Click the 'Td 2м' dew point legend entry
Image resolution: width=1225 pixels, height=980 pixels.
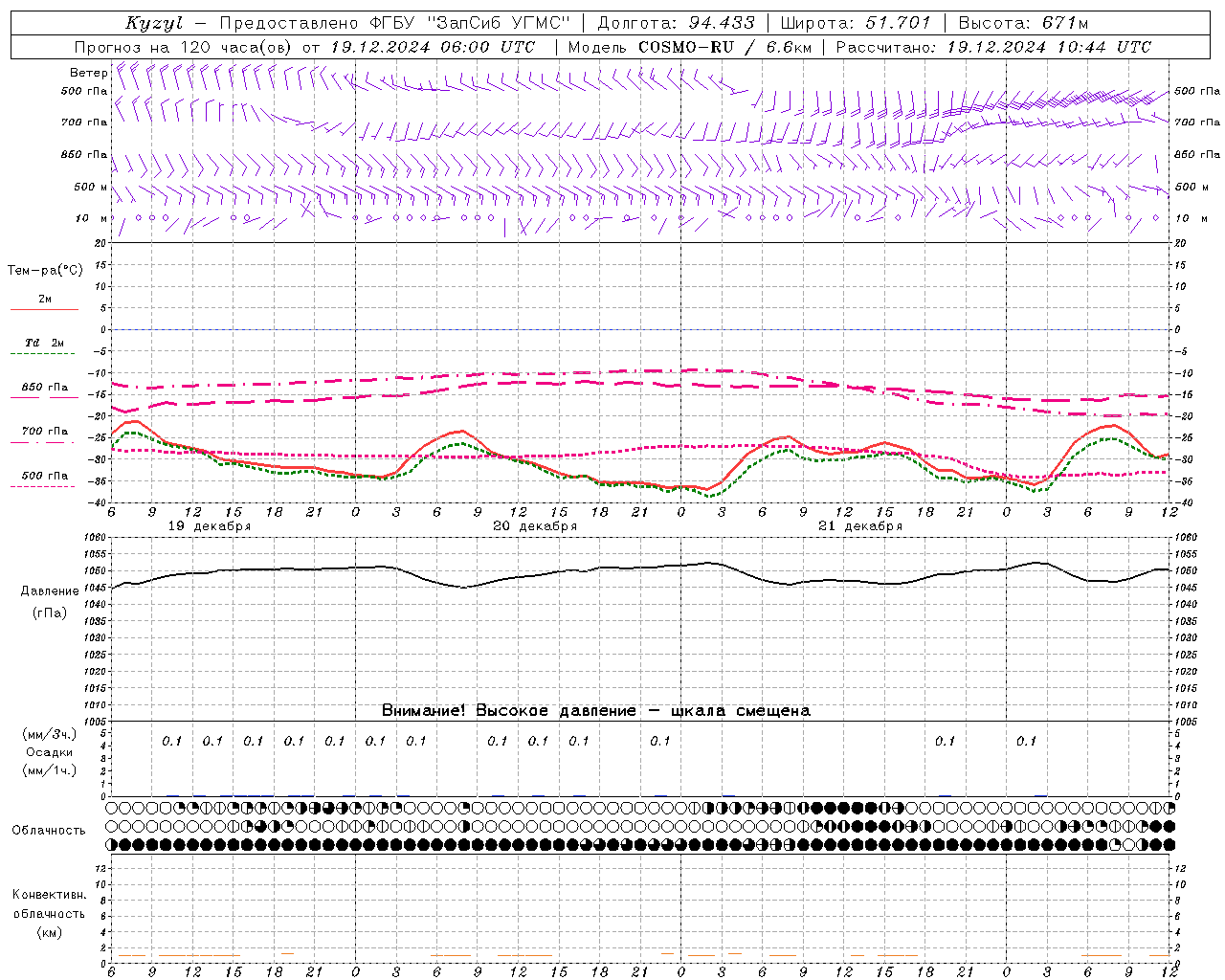pos(45,343)
